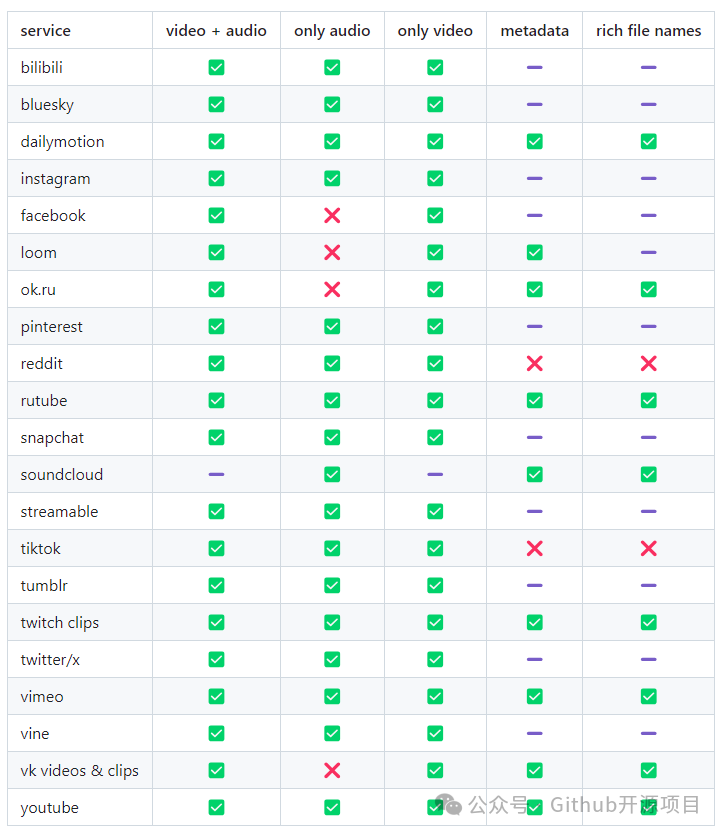Image resolution: width=724 pixels, height=834 pixels.
Task: Click the twitter/x metadata dash
Action: tap(535, 660)
